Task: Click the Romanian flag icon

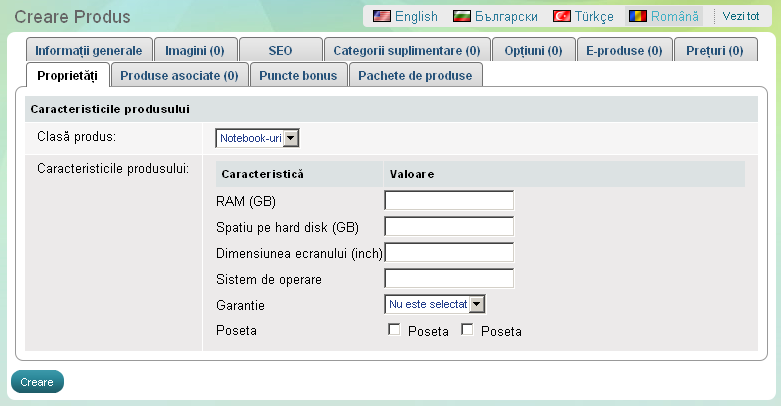Action: click(x=637, y=17)
